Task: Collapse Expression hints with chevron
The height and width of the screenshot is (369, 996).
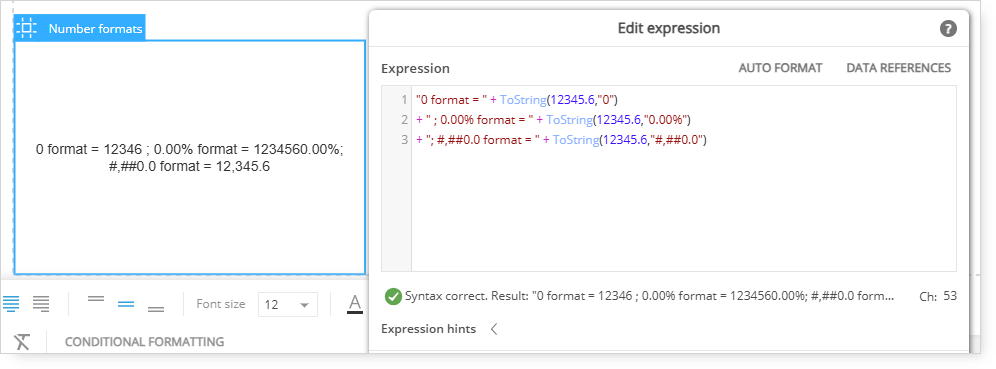Action: (x=494, y=329)
